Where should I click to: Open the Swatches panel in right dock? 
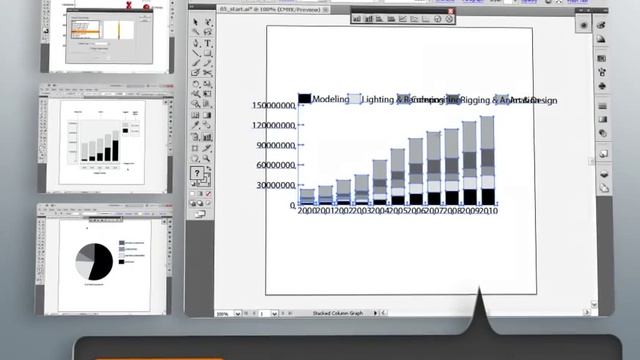point(602,59)
